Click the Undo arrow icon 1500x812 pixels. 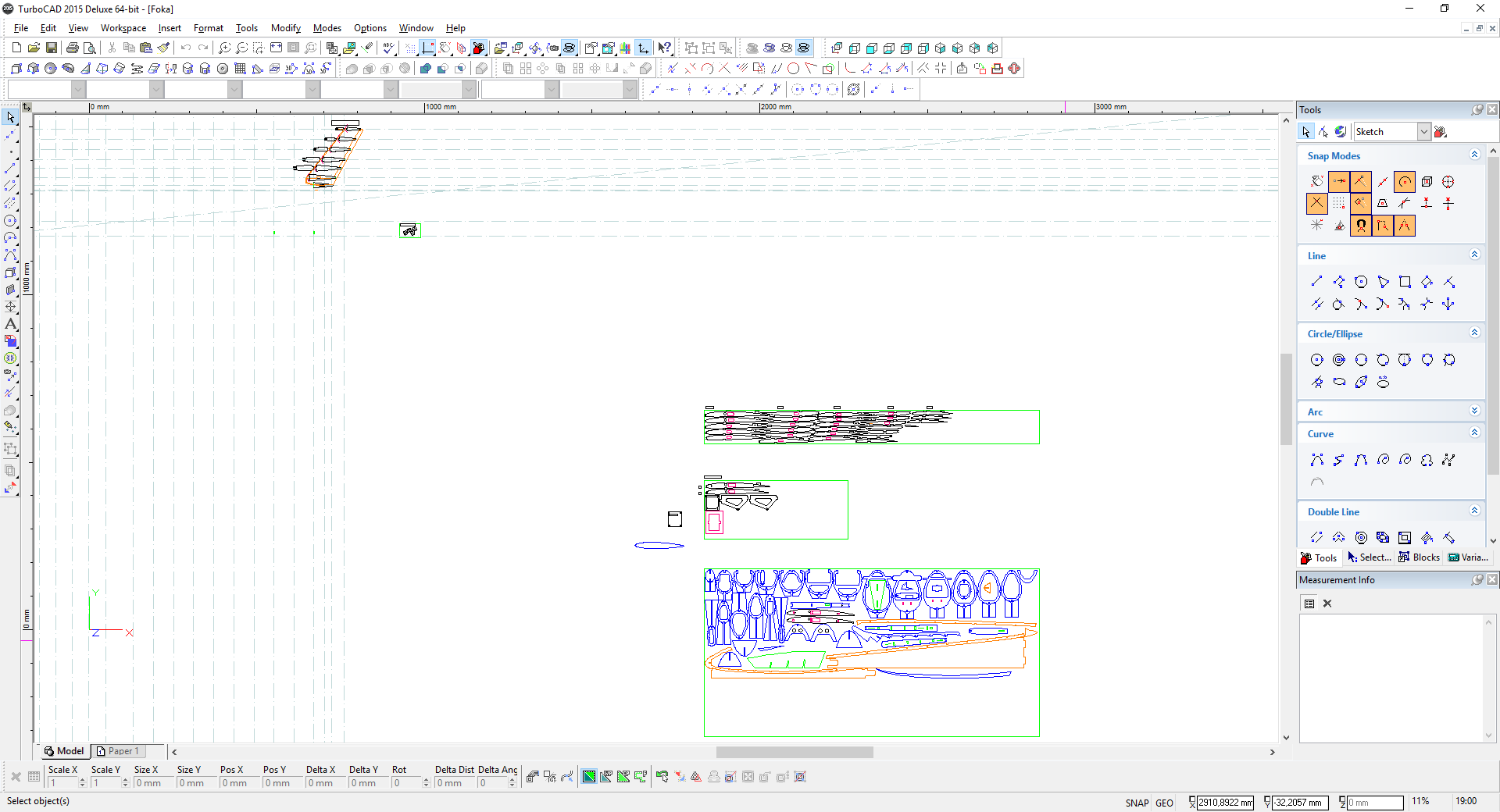tap(186, 48)
